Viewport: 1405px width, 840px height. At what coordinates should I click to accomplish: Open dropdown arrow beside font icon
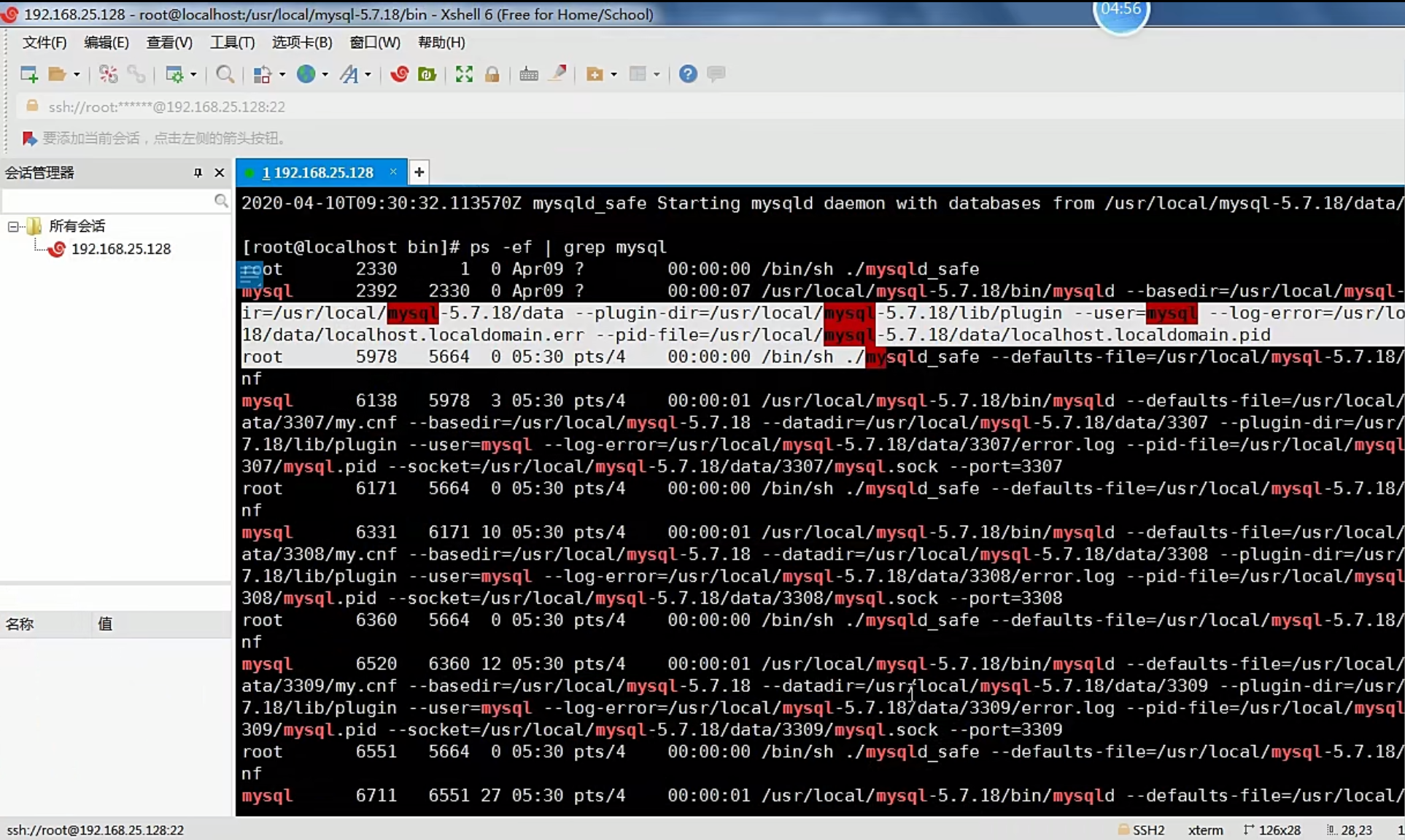[x=368, y=74]
